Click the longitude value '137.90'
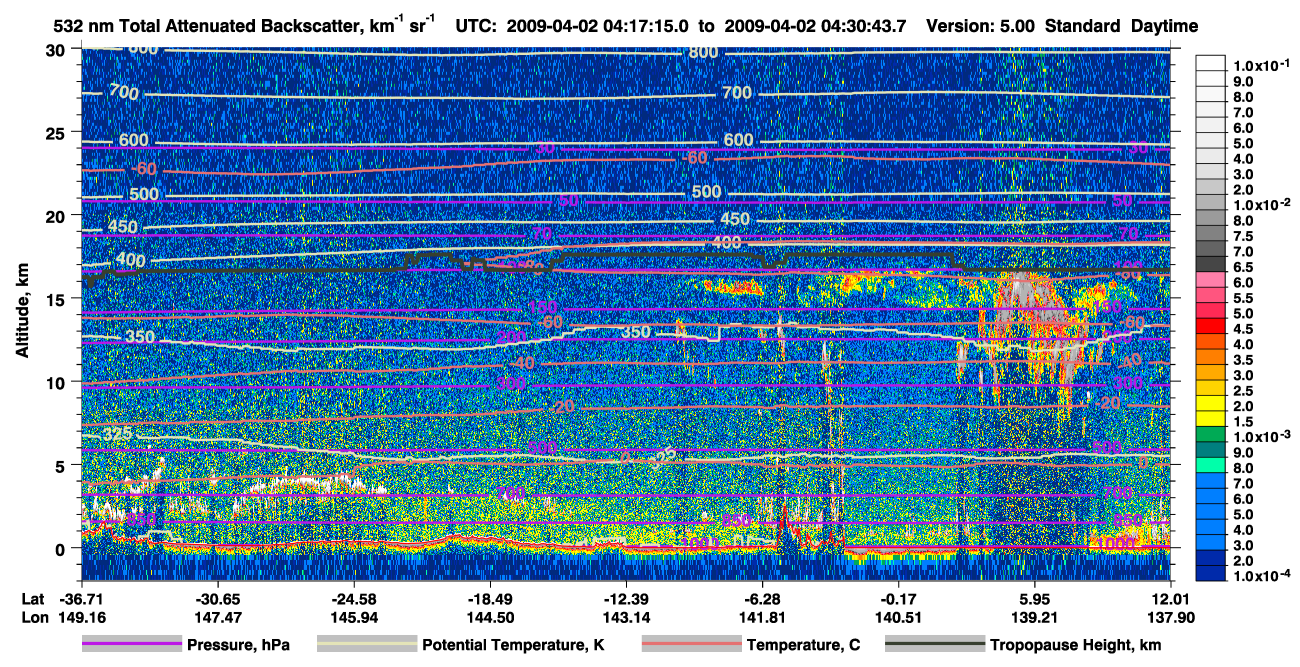 (x=1171, y=618)
